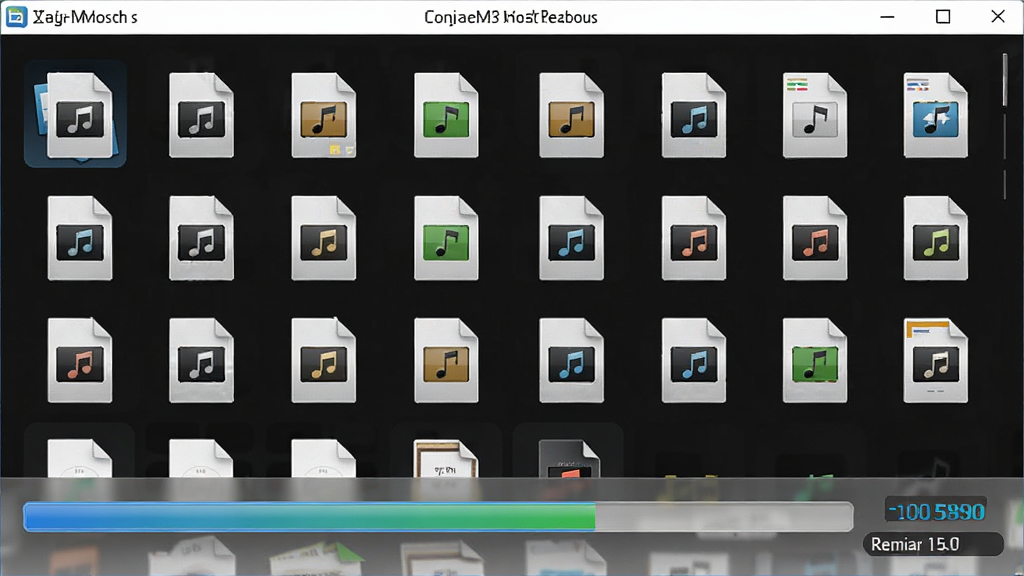Image resolution: width=1024 pixels, height=576 pixels.
Task: Open the tan music file in the third row
Action: click(446, 360)
